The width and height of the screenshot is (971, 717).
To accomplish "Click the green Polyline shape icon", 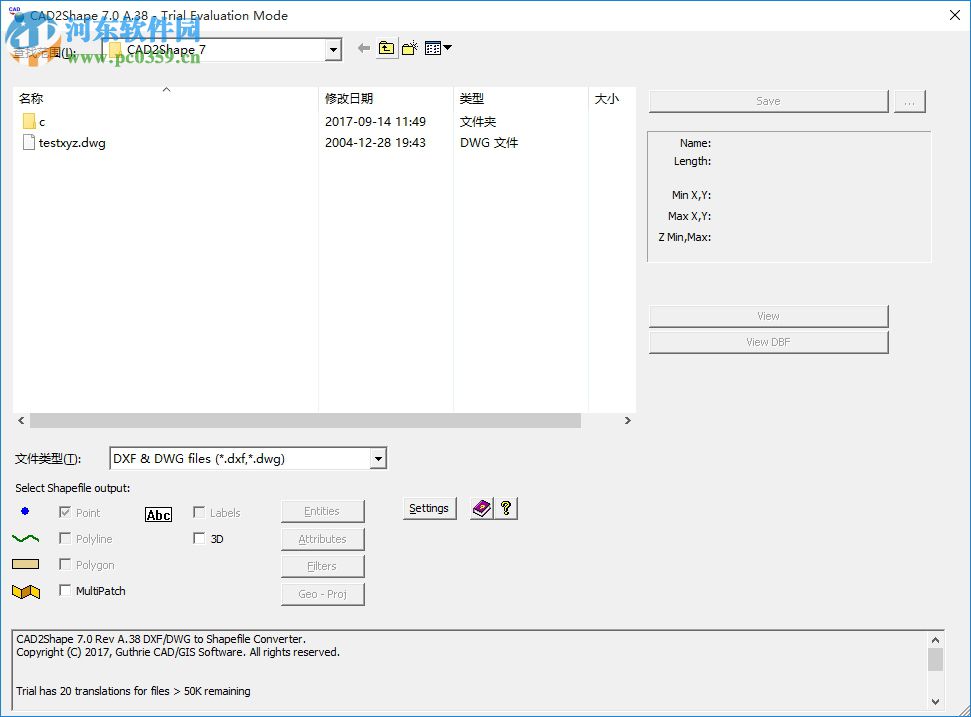I will 24,537.
